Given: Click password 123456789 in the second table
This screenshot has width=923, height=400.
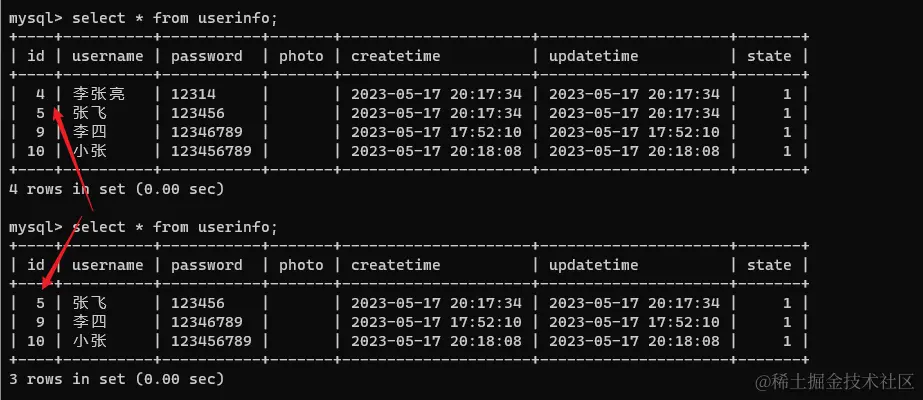Looking at the screenshot, I should coord(211,341).
